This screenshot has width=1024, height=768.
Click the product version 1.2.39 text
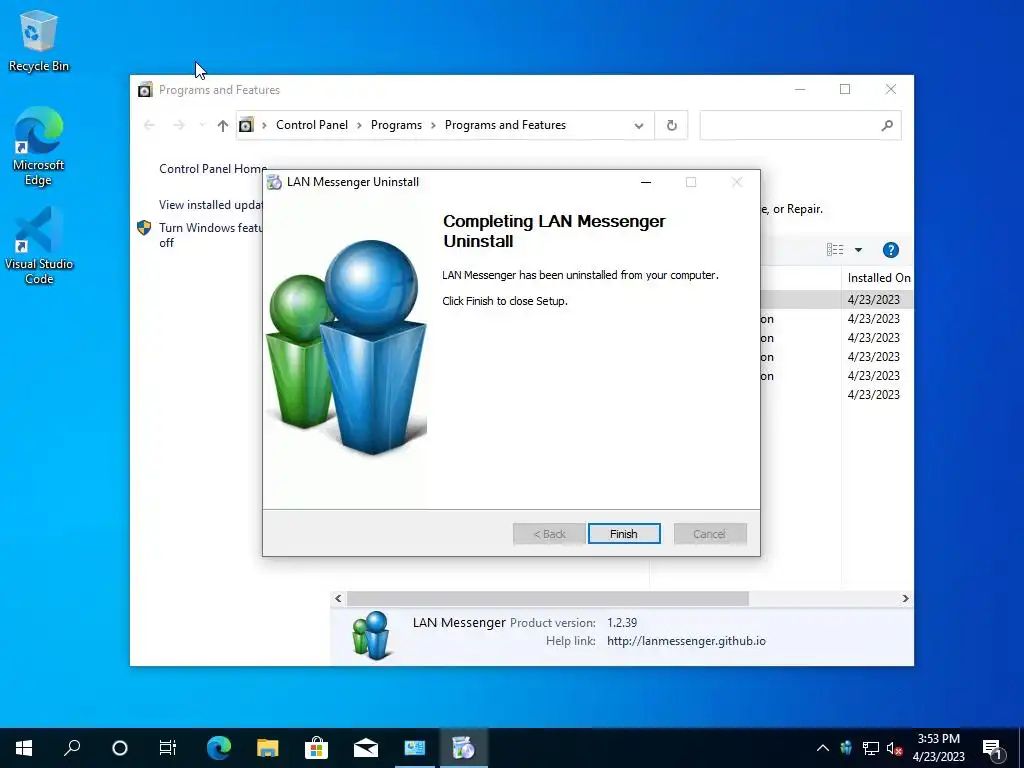(x=622, y=622)
